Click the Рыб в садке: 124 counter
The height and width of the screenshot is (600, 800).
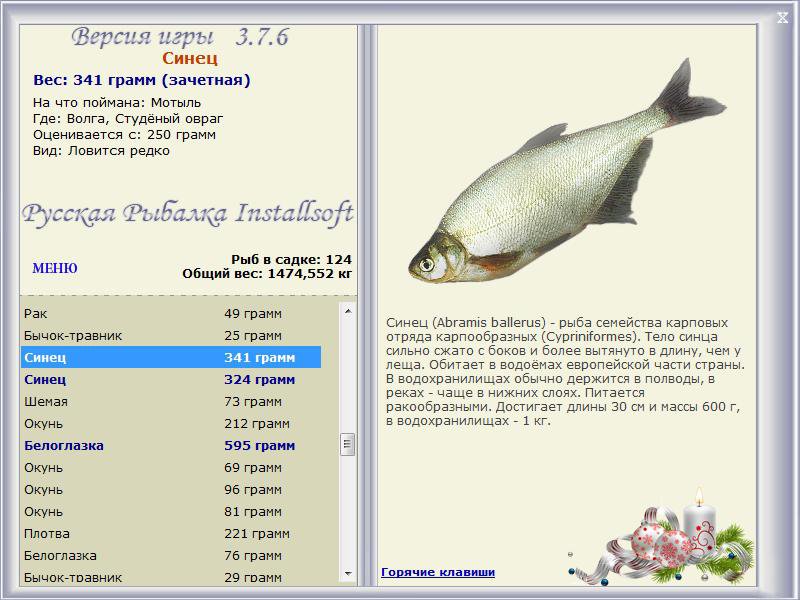(291, 259)
